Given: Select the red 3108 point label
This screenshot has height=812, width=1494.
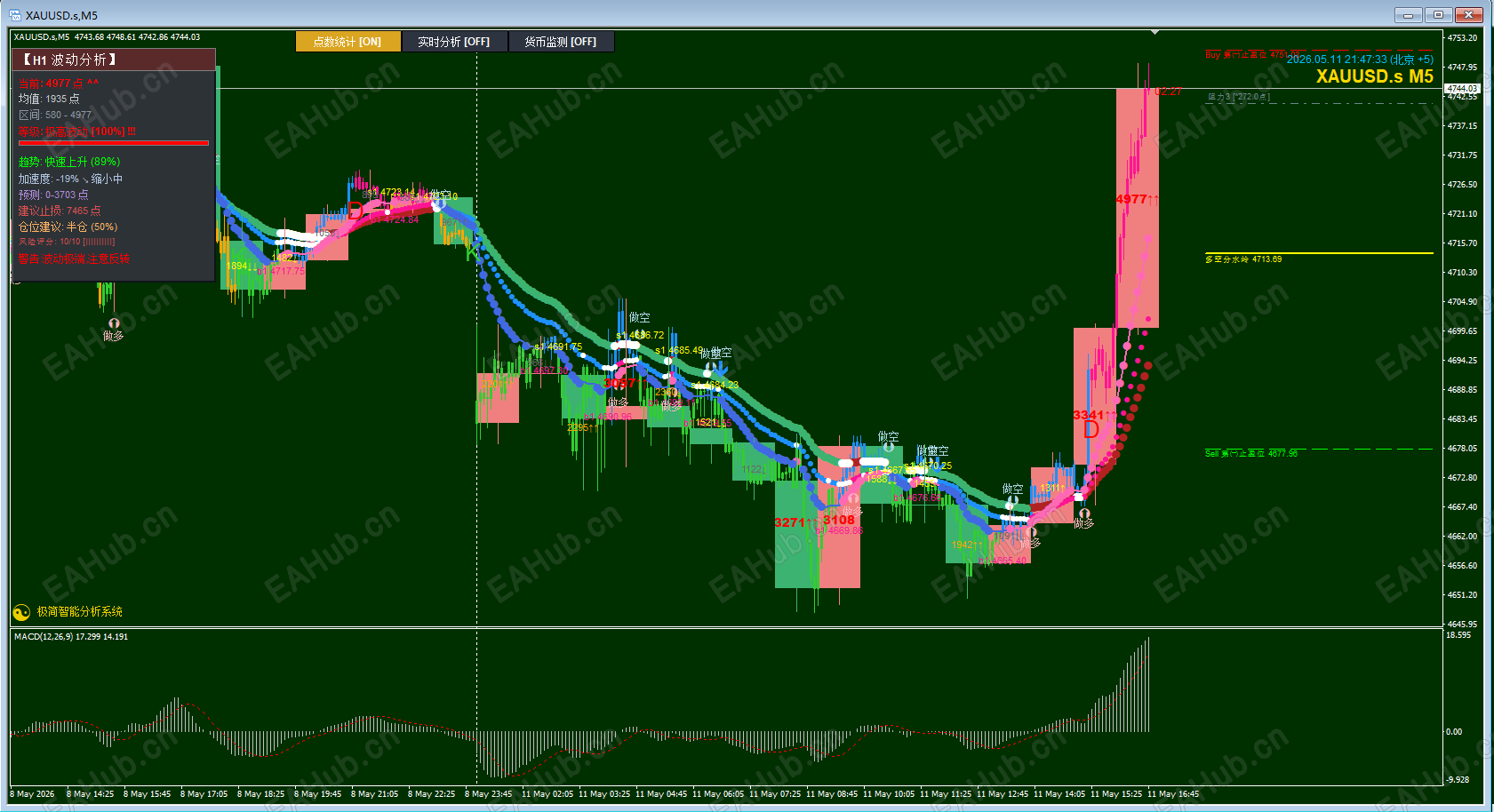Looking at the screenshot, I should coord(839,520).
